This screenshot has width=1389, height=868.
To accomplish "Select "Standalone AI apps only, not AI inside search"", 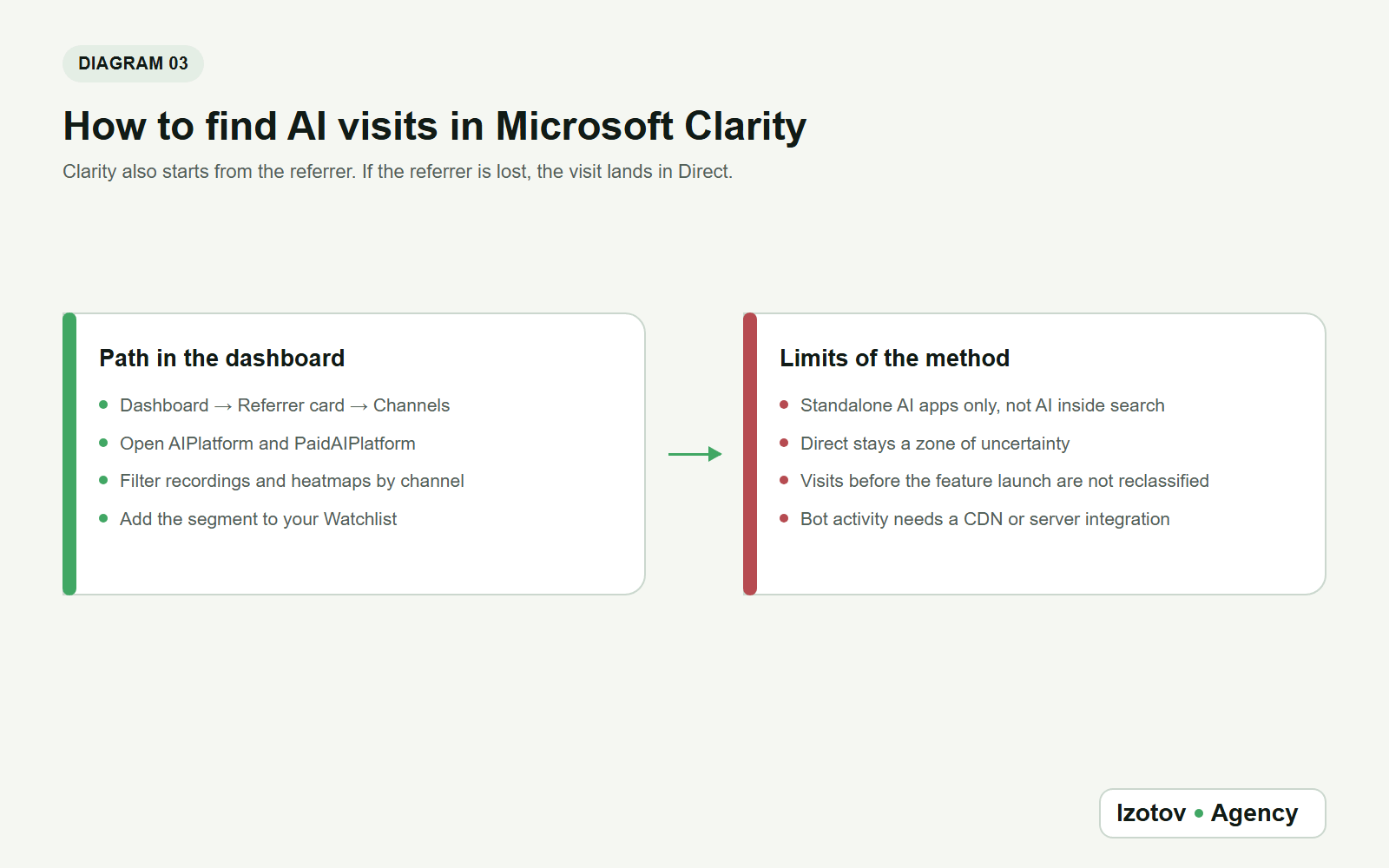I will click(983, 405).
